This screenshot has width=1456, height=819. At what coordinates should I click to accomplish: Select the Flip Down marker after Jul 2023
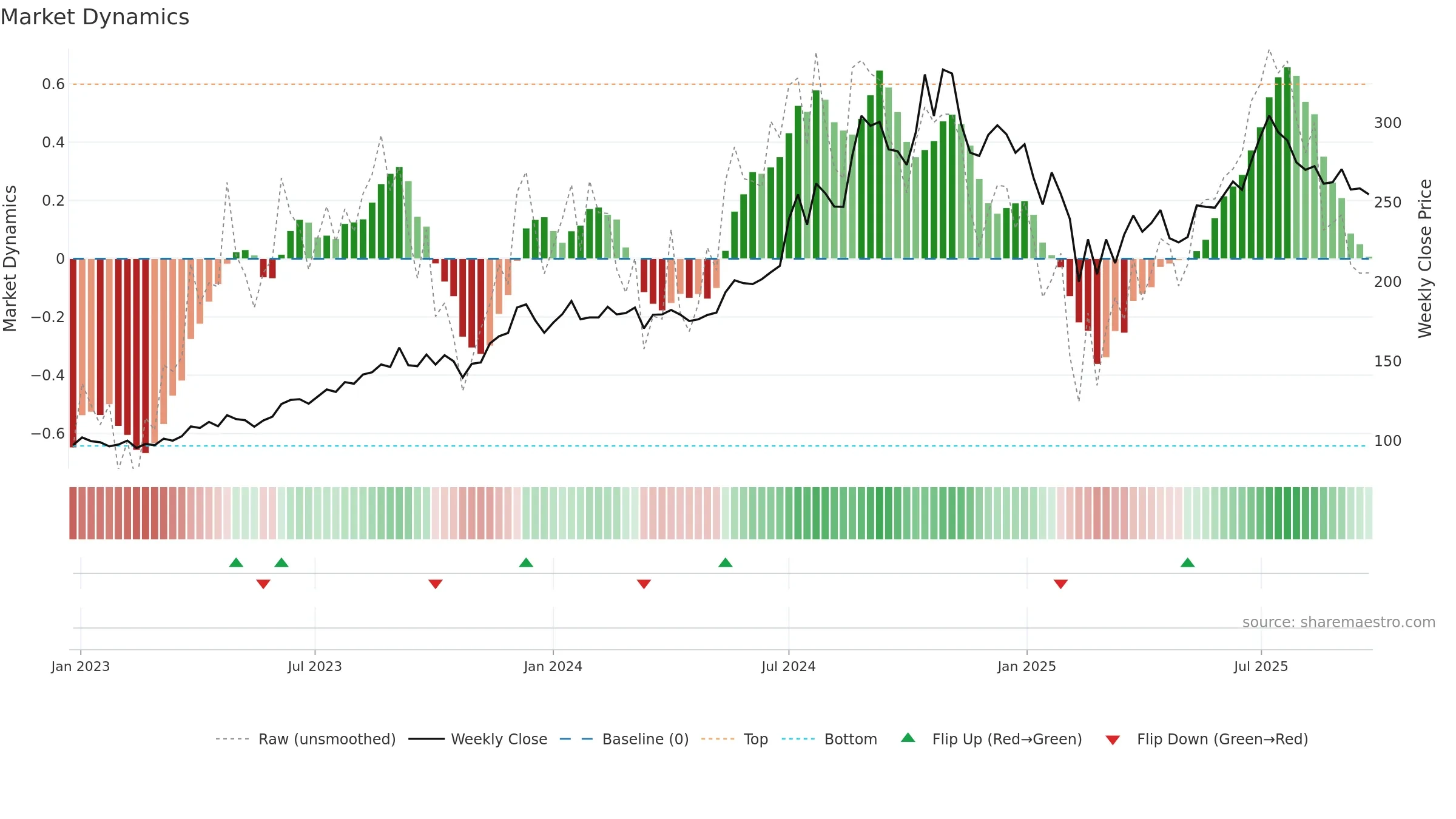pos(436,584)
